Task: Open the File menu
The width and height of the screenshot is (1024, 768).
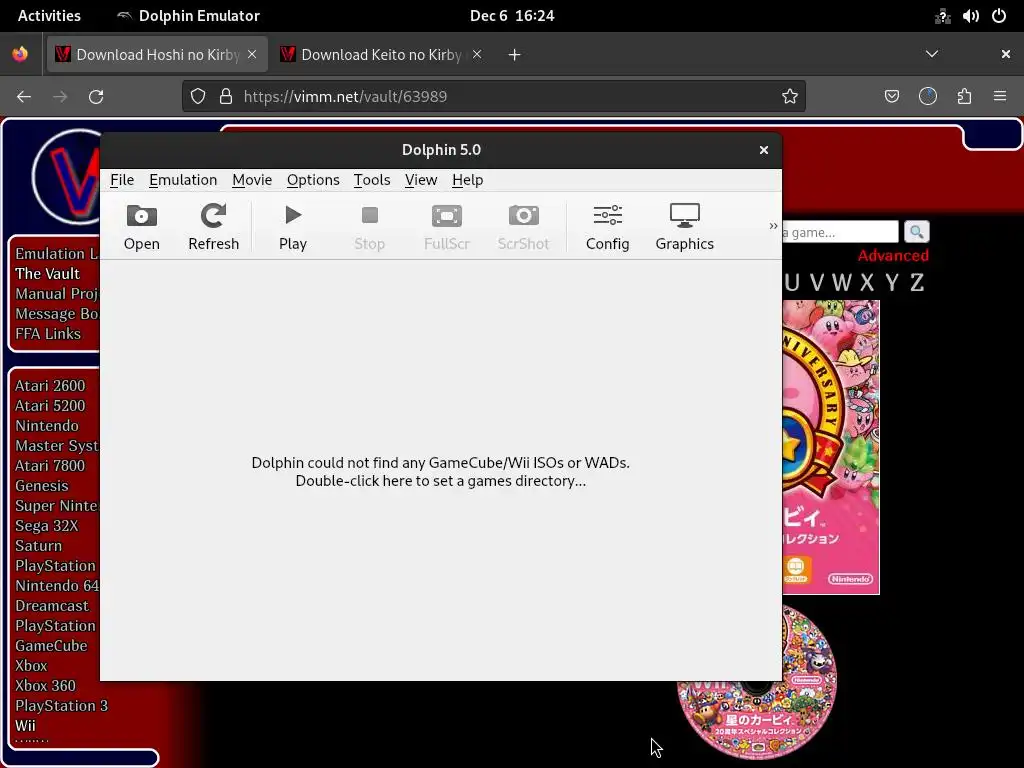Action: point(122,180)
